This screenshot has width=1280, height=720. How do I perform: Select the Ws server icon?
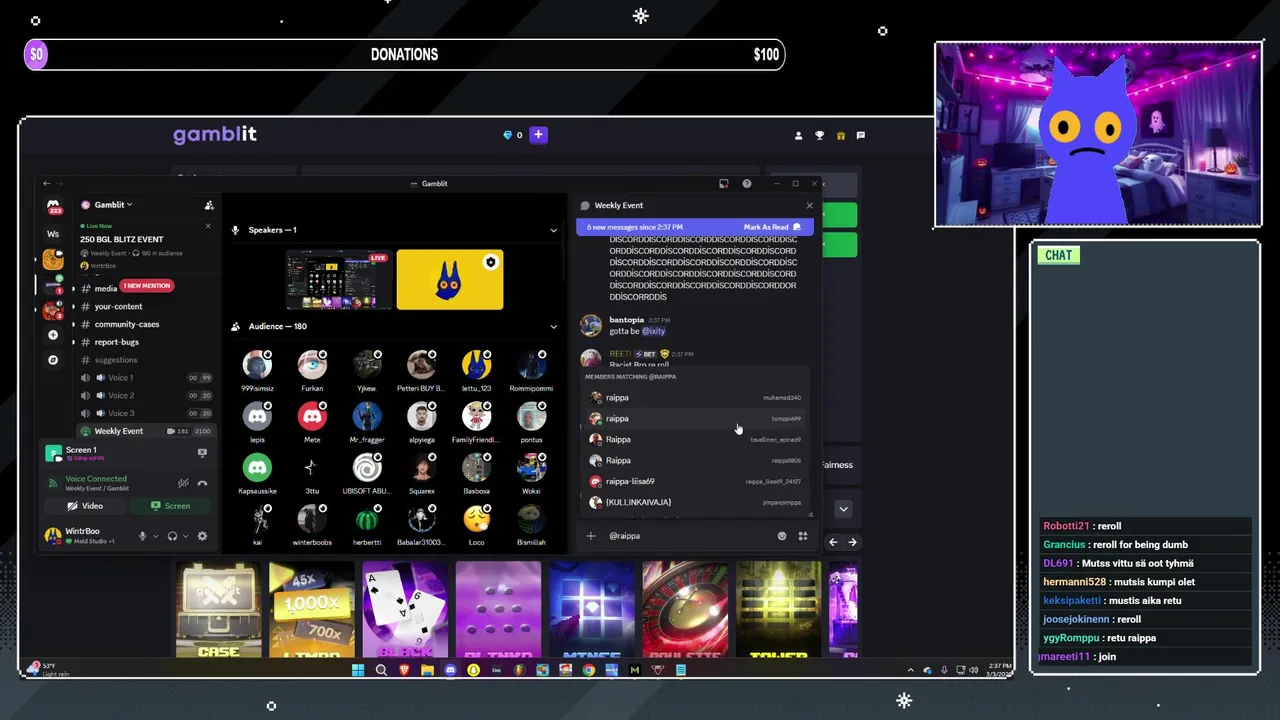click(53, 234)
